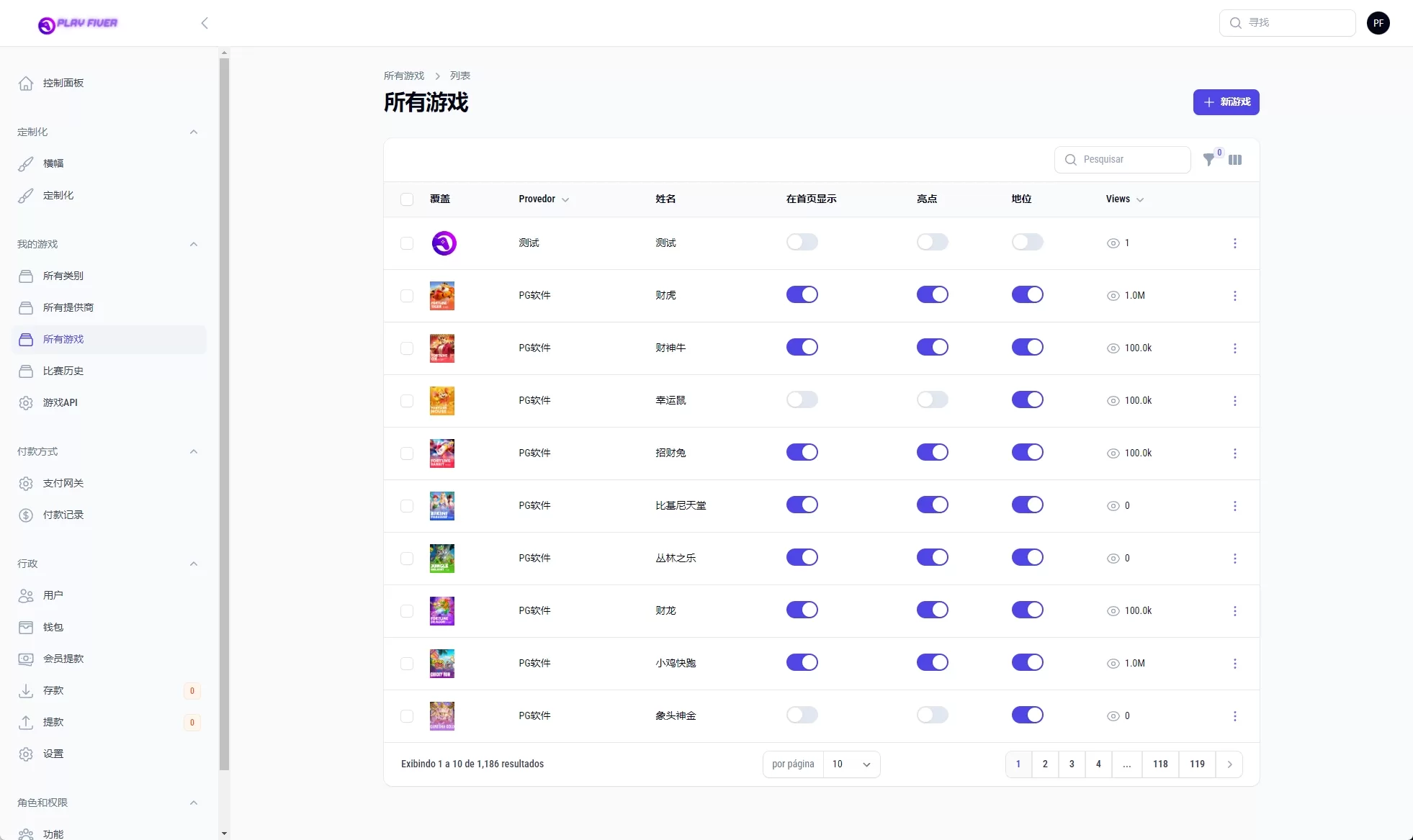
Task: Collapse the 付款方式 sidebar section
Action: (x=194, y=451)
